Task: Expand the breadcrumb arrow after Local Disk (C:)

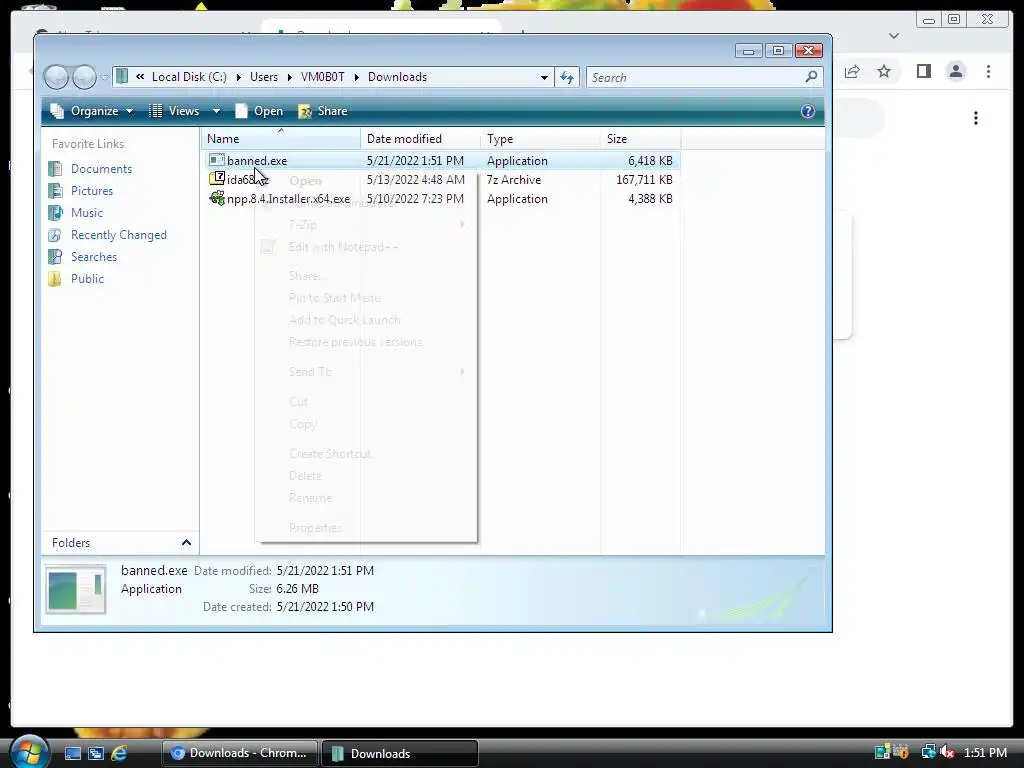Action: tap(238, 77)
